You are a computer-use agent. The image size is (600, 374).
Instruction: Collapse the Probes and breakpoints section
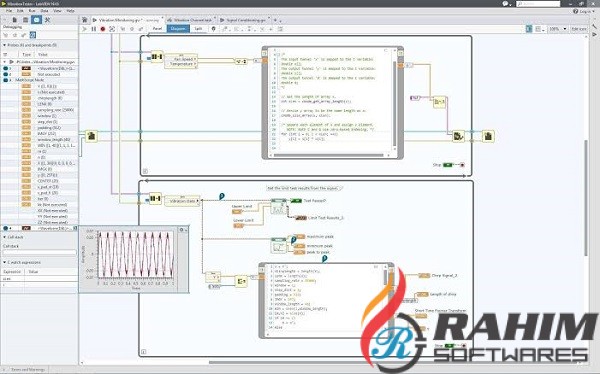click(5, 45)
